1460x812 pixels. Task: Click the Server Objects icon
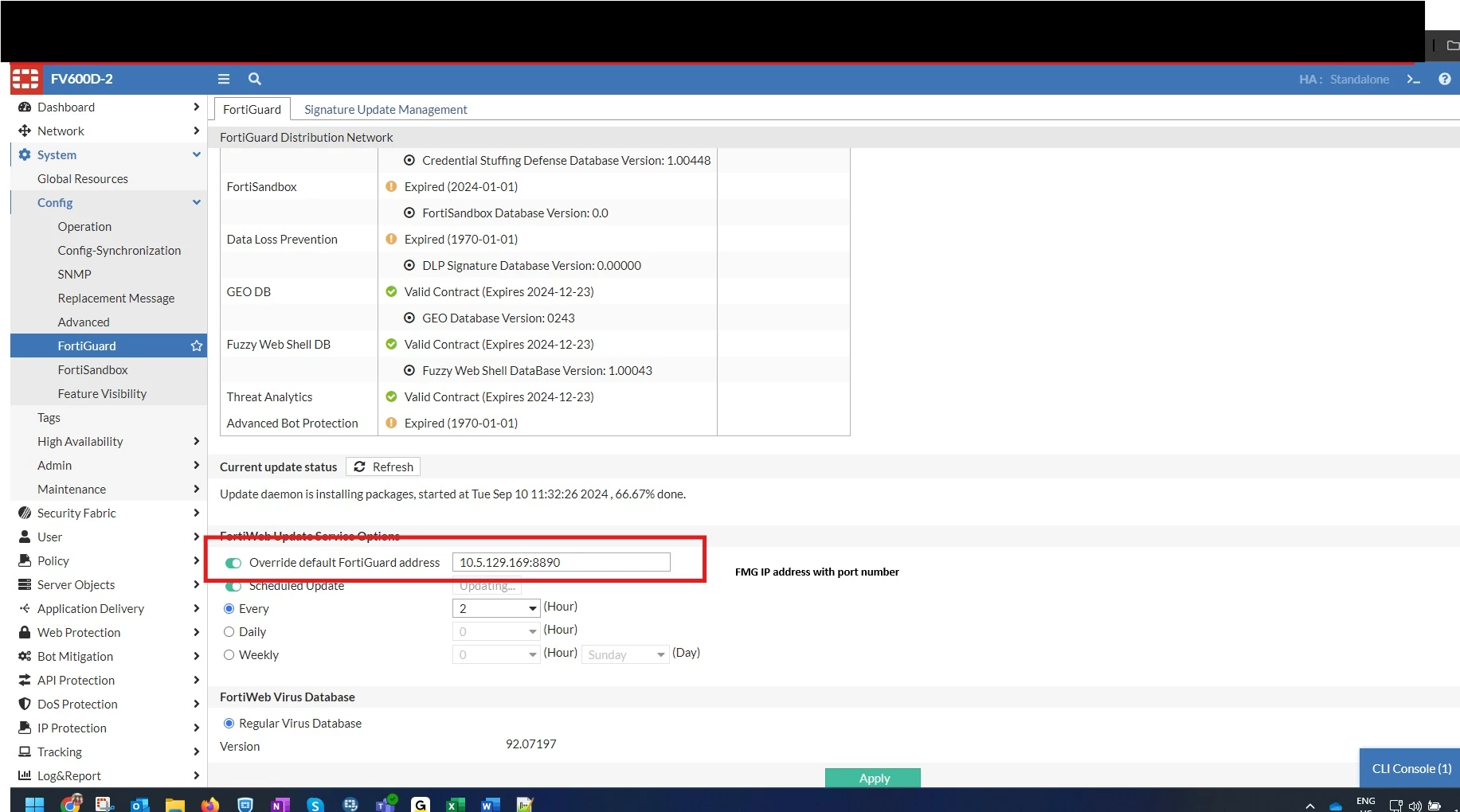[25, 584]
